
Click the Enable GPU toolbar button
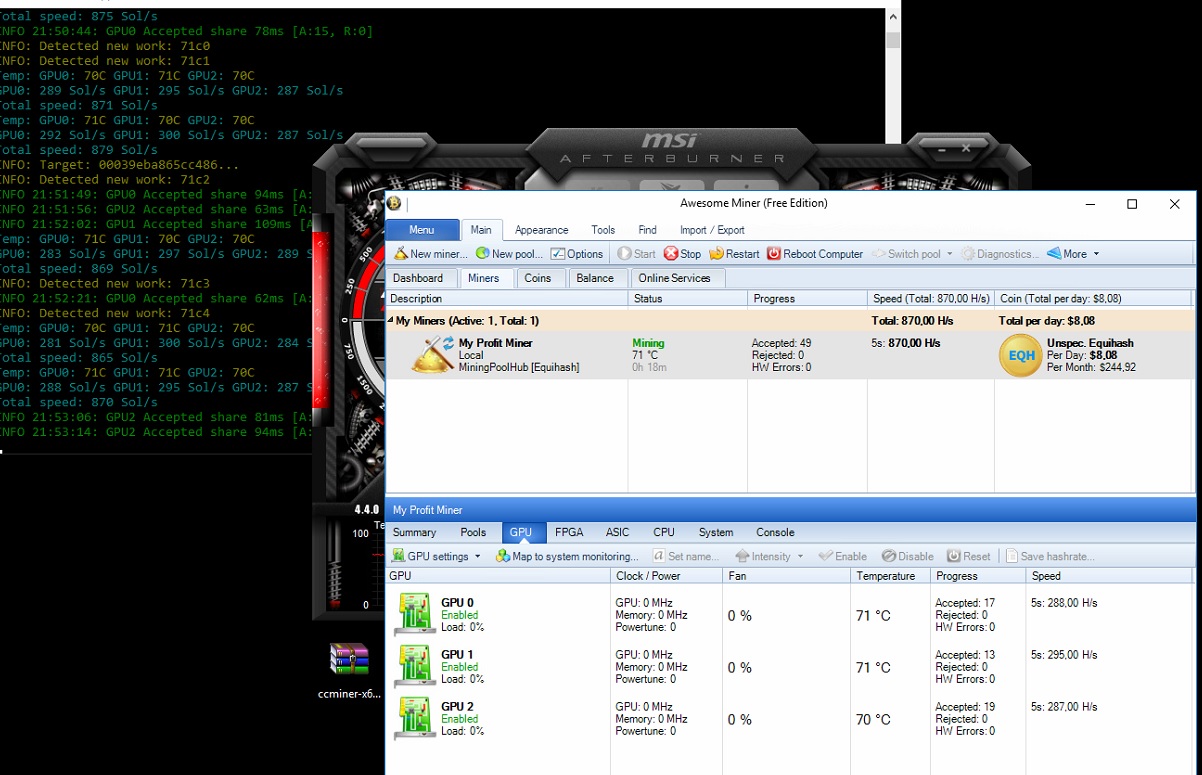[842, 556]
